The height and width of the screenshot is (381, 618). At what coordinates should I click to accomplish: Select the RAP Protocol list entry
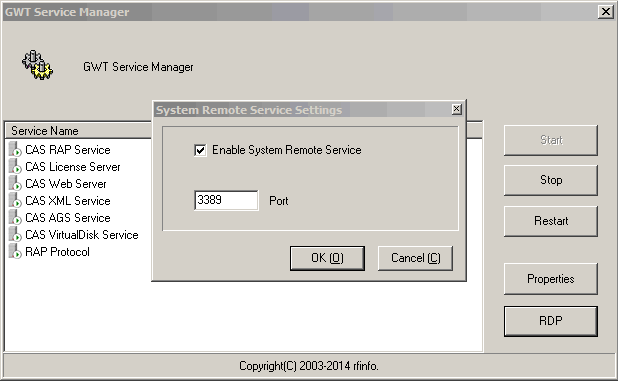[57, 251]
